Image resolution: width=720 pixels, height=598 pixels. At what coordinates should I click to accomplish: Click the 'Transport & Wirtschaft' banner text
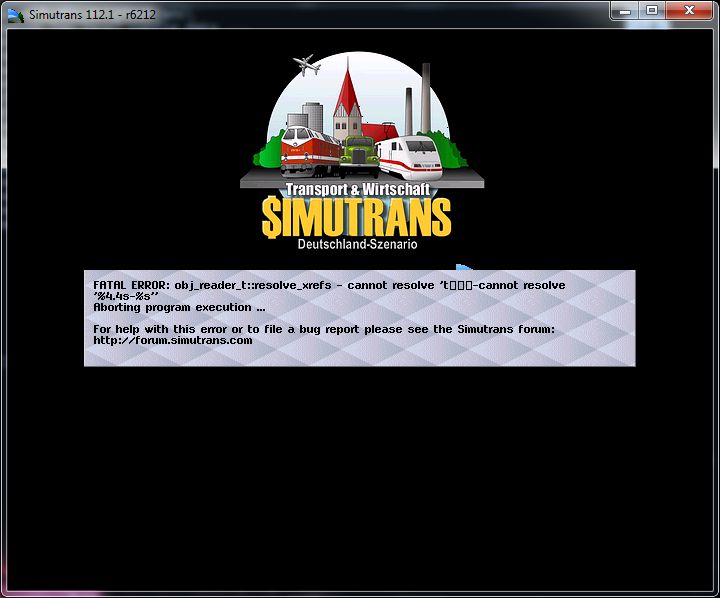[x=358, y=189]
